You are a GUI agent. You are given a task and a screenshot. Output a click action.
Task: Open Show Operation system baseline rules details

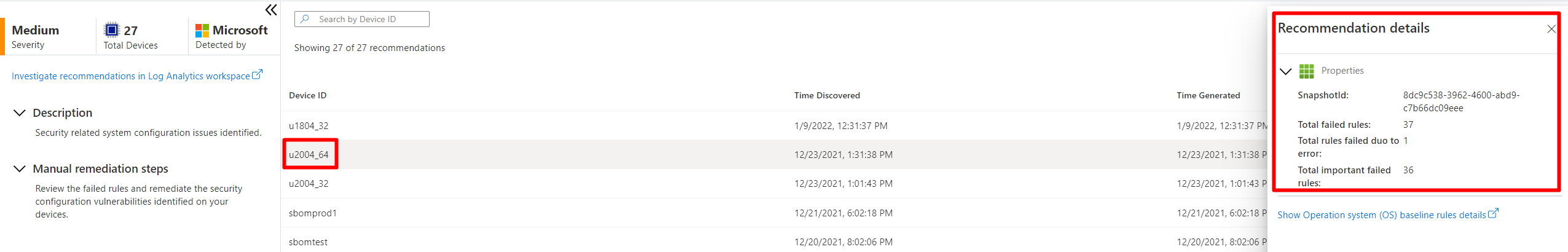(x=1381, y=215)
